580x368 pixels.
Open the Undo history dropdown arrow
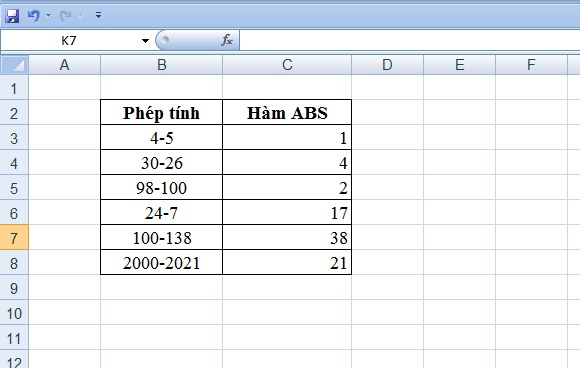click(48, 16)
